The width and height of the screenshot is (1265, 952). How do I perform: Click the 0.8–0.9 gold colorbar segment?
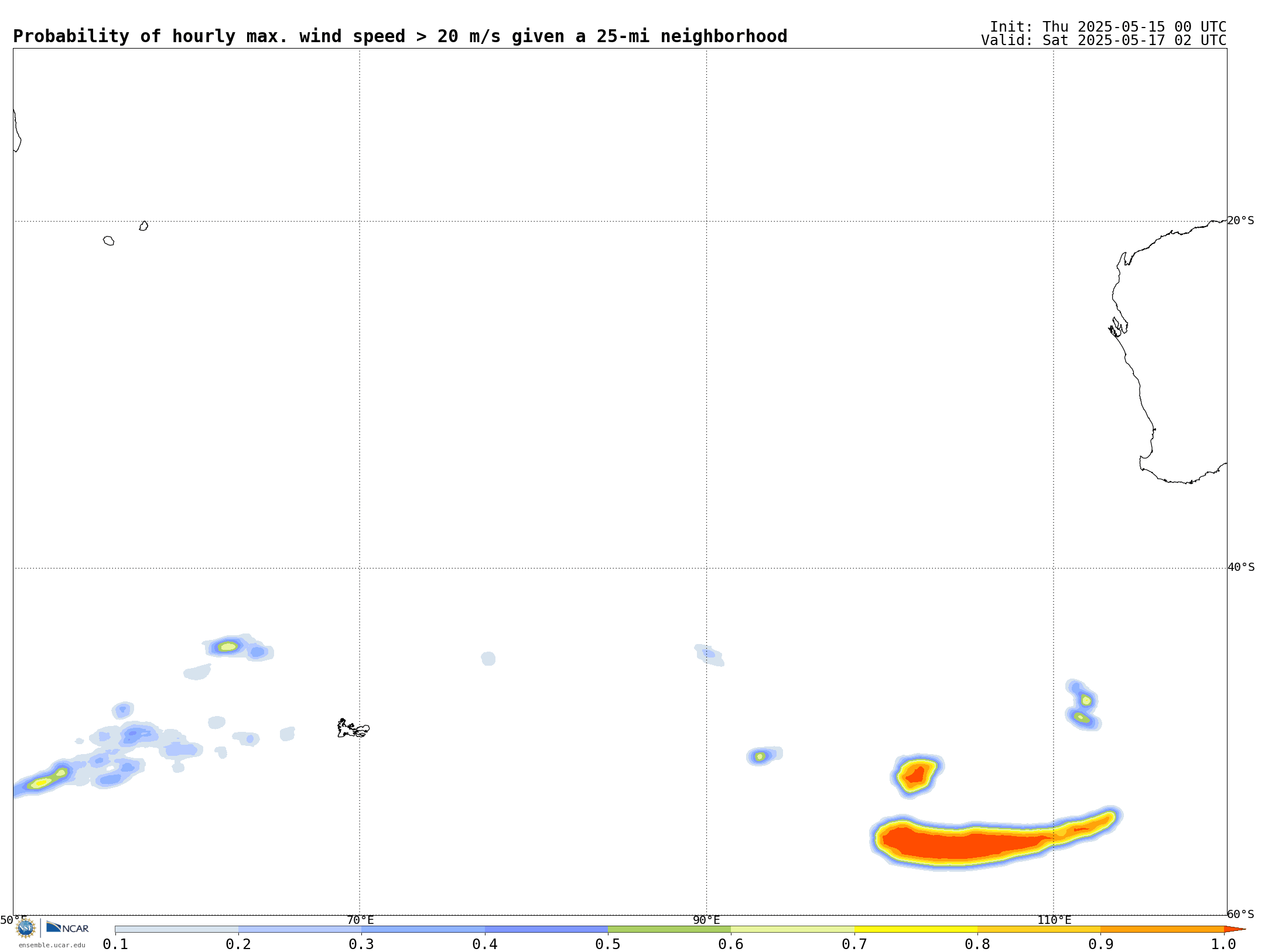click(1039, 929)
